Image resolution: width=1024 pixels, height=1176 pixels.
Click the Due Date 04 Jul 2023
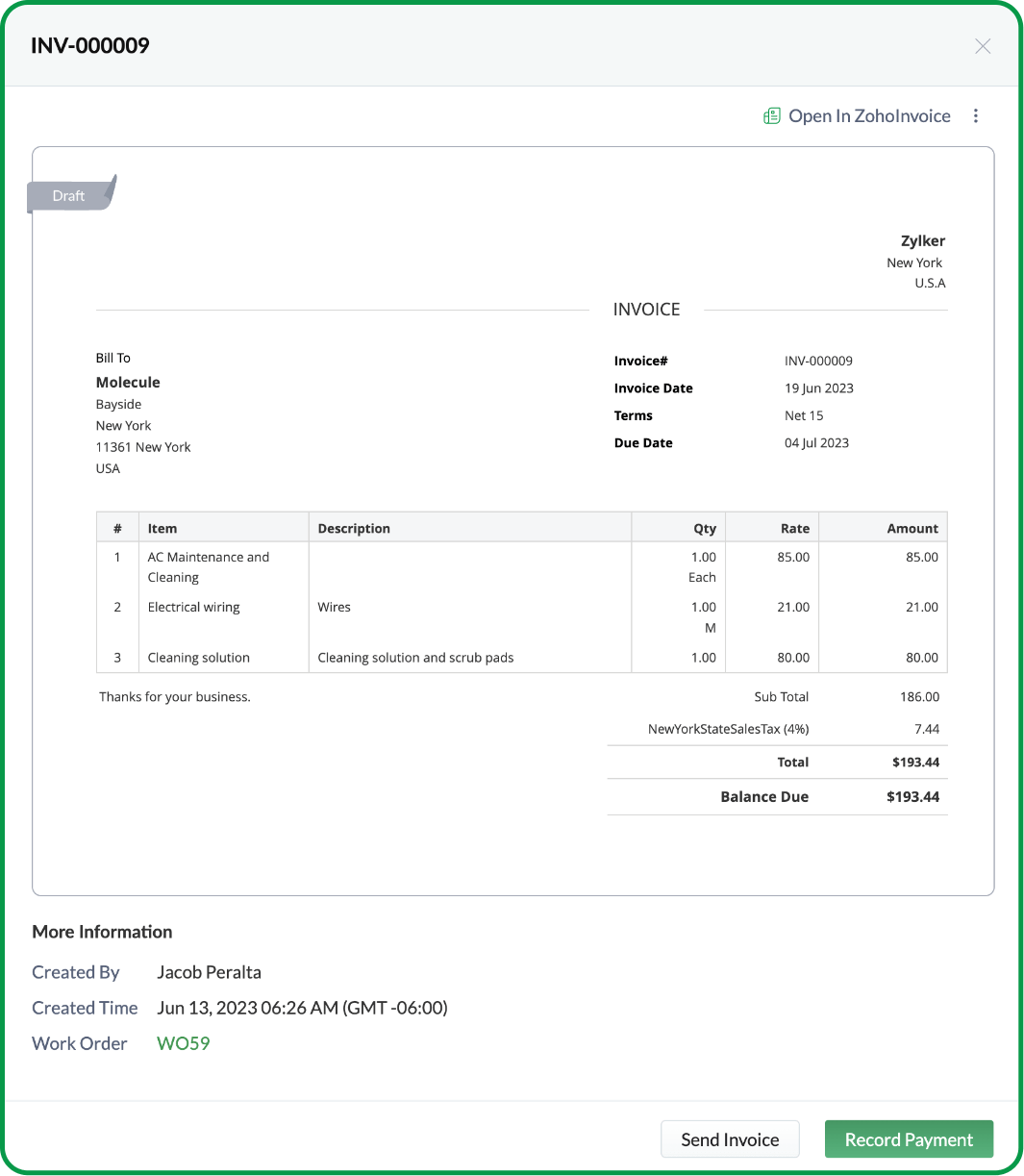tap(816, 442)
